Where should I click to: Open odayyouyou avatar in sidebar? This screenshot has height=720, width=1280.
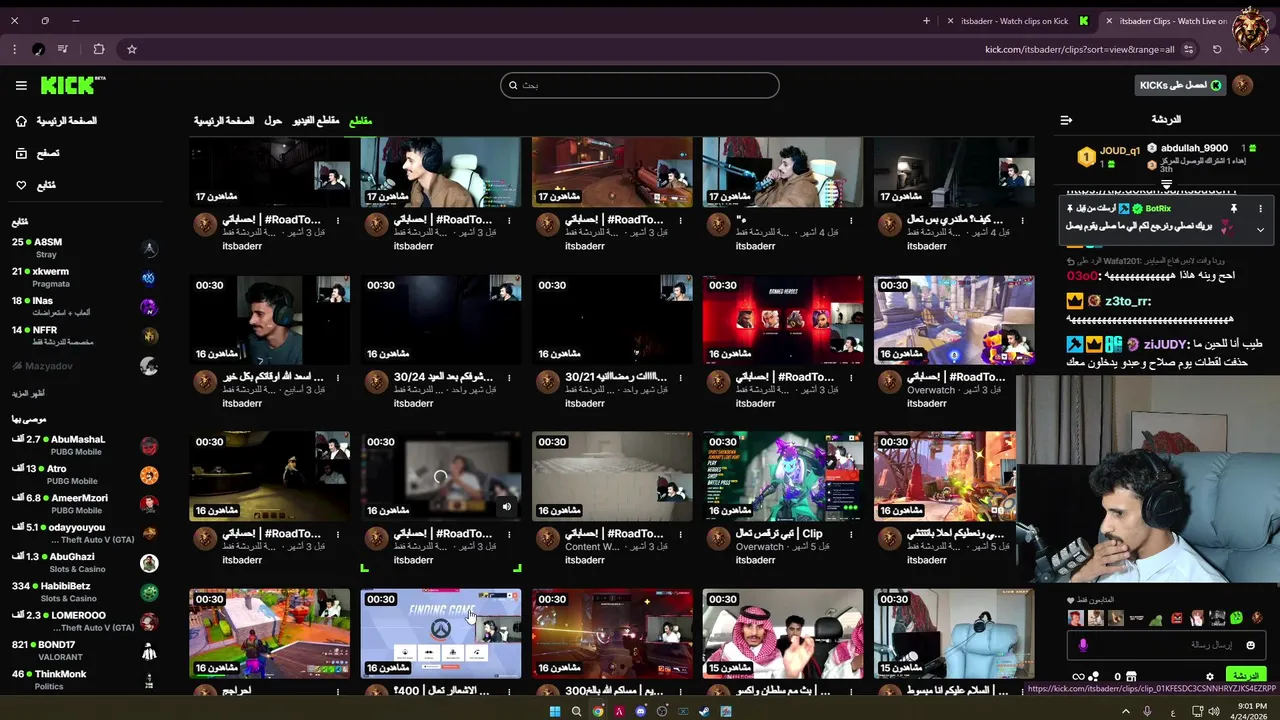(x=149, y=533)
